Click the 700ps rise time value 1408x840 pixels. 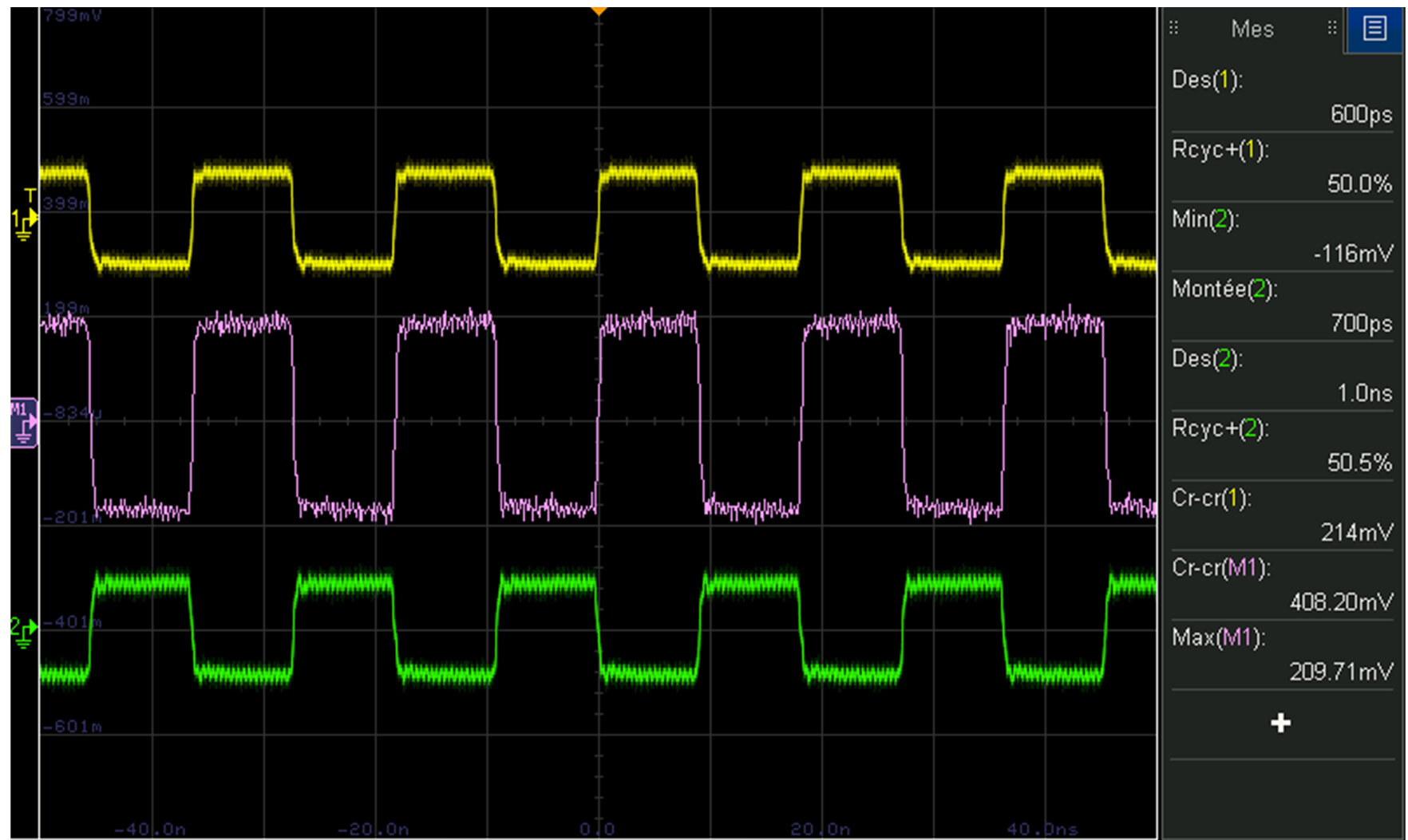tap(1361, 323)
